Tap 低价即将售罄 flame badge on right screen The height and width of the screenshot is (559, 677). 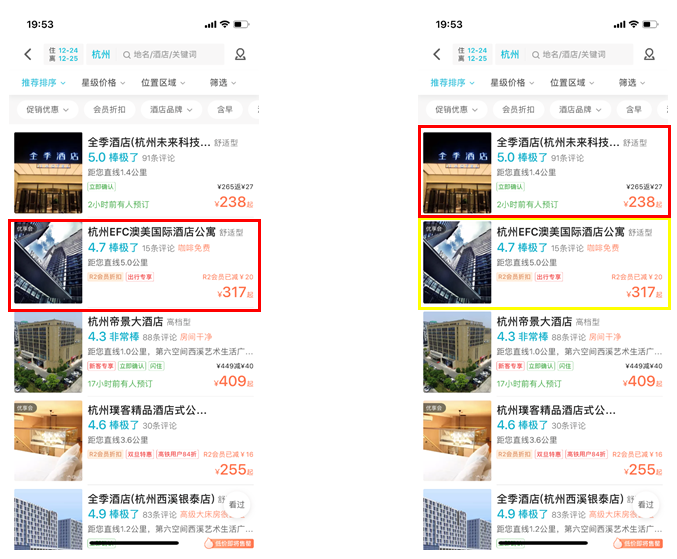pyautogui.click(x=638, y=543)
